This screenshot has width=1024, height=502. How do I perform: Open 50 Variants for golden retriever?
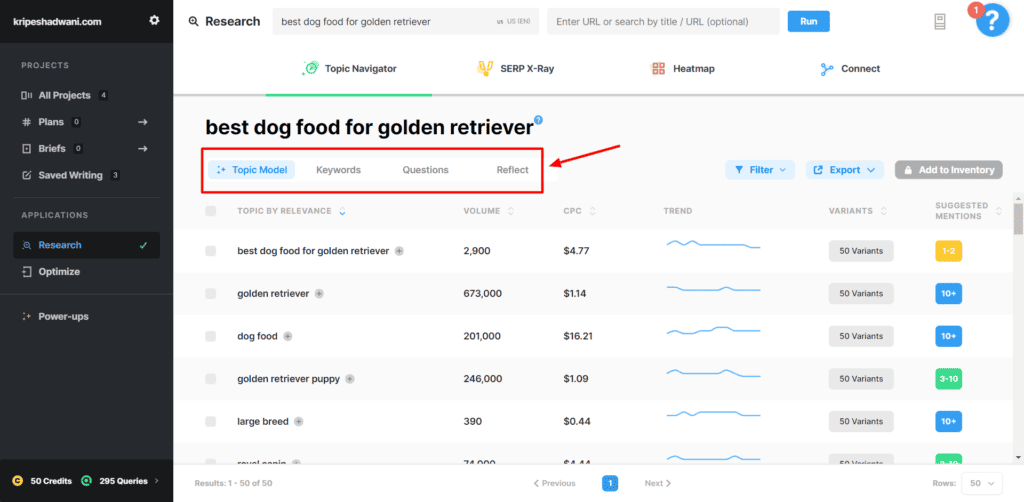pyautogui.click(x=861, y=294)
